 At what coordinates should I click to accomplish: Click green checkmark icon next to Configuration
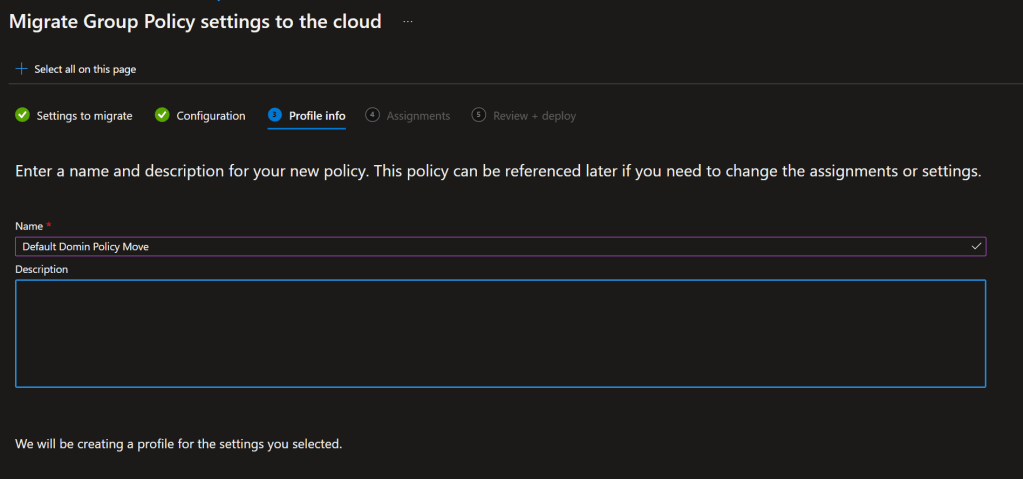(162, 115)
